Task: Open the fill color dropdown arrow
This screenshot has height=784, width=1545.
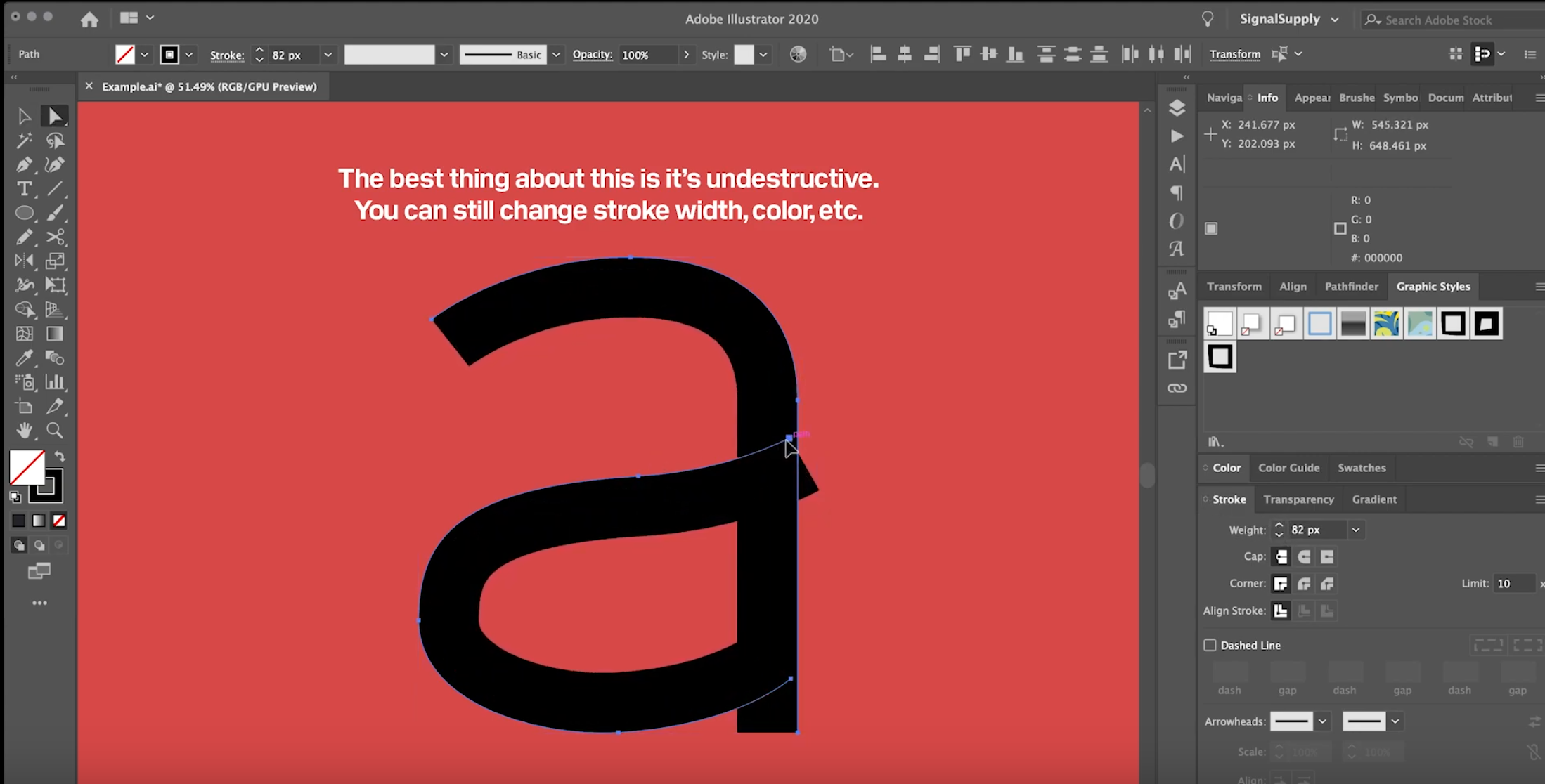Action: [144, 55]
